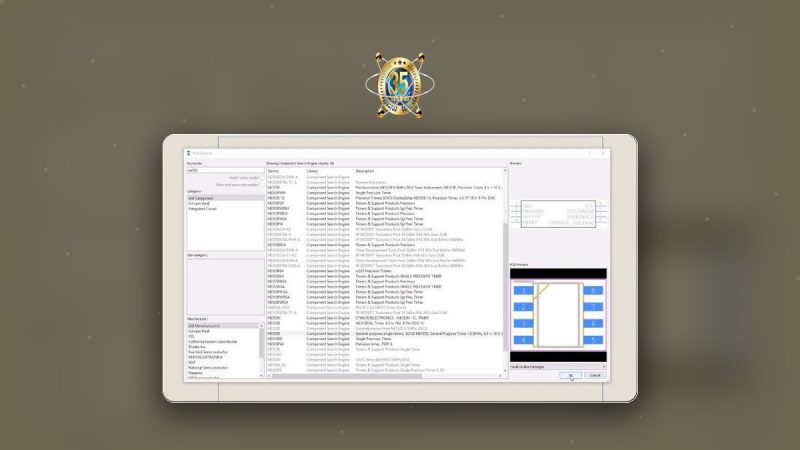
Task: Select Integrated Circuit in the Category list
Action: pyautogui.click(x=203, y=209)
